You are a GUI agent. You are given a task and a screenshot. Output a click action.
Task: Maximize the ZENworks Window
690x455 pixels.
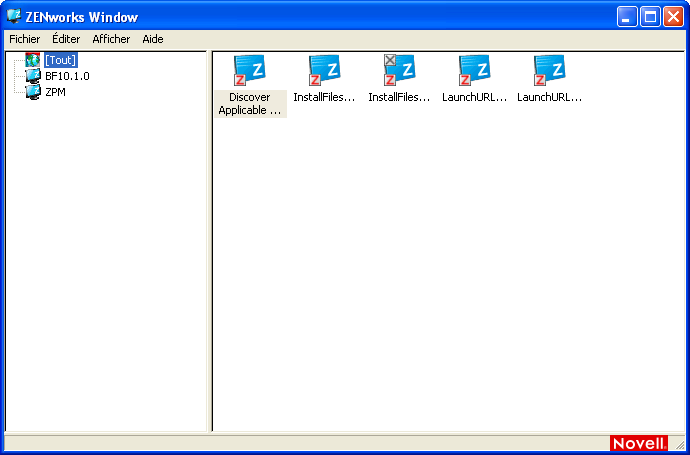pyautogui.click(x=650, y=17)
